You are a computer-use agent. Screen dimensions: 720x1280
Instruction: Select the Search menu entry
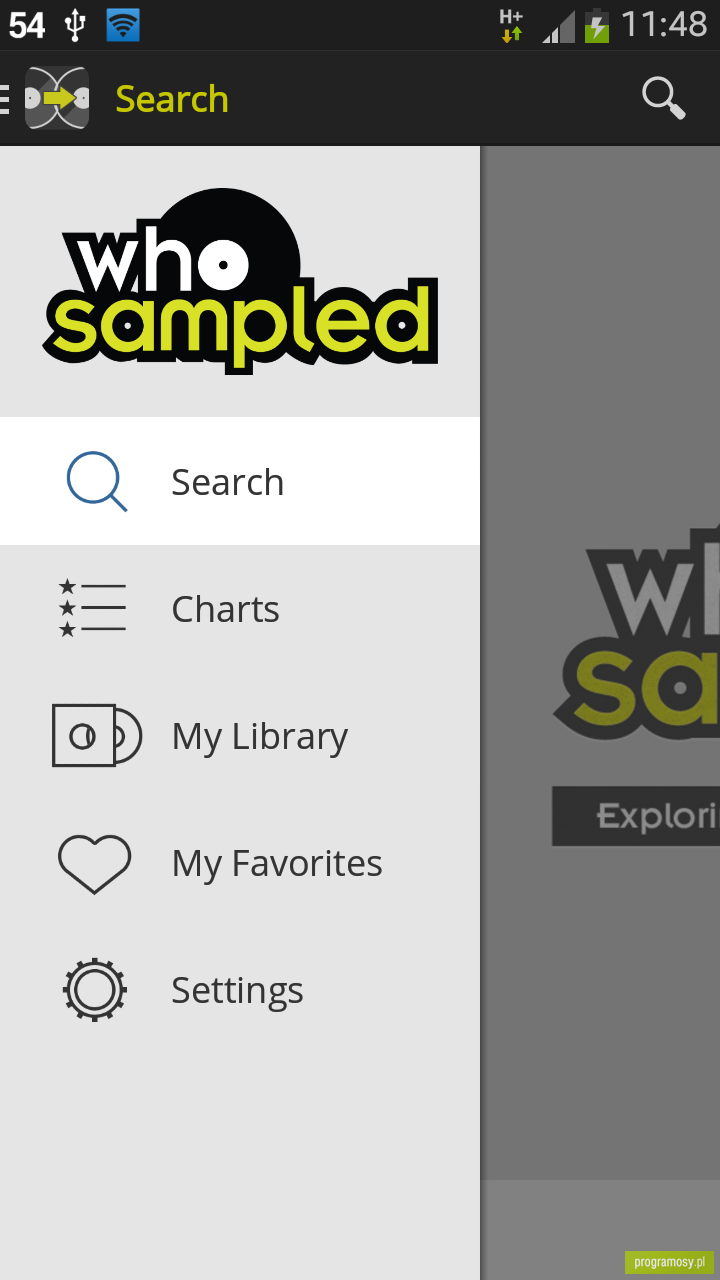click(240, 481)
